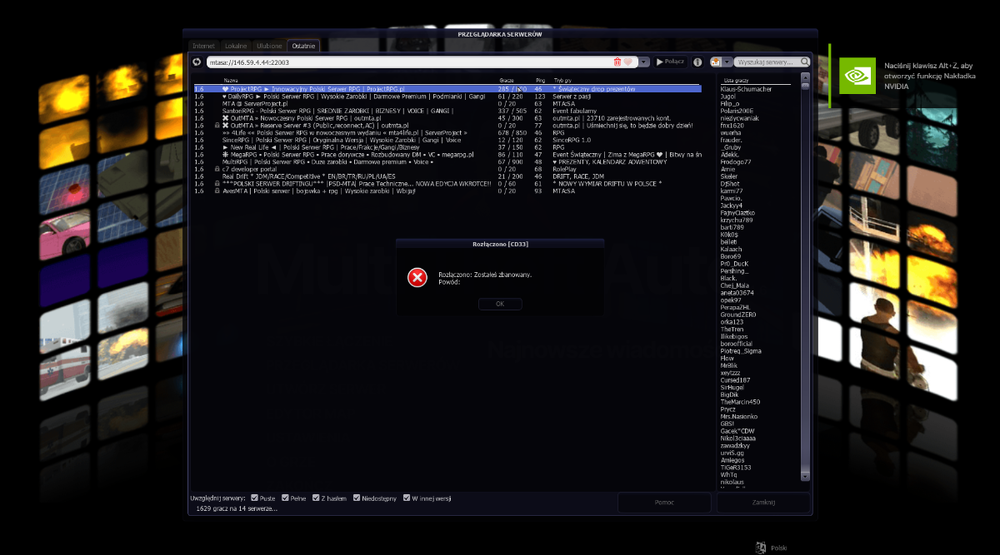
Task: Click the language icon next to Polski
Action: [x=760, y=547]
